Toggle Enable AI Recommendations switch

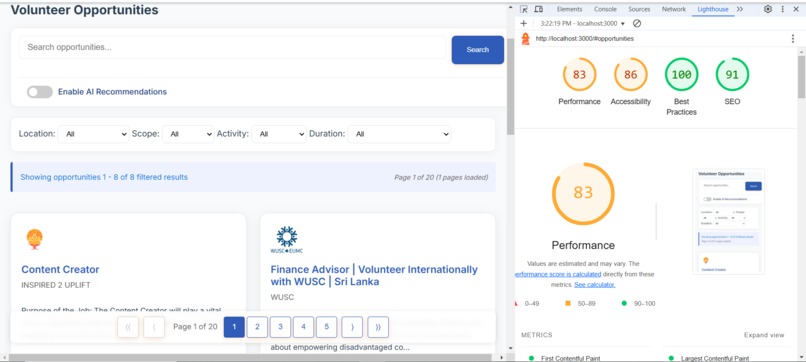(x=40, y=92)
